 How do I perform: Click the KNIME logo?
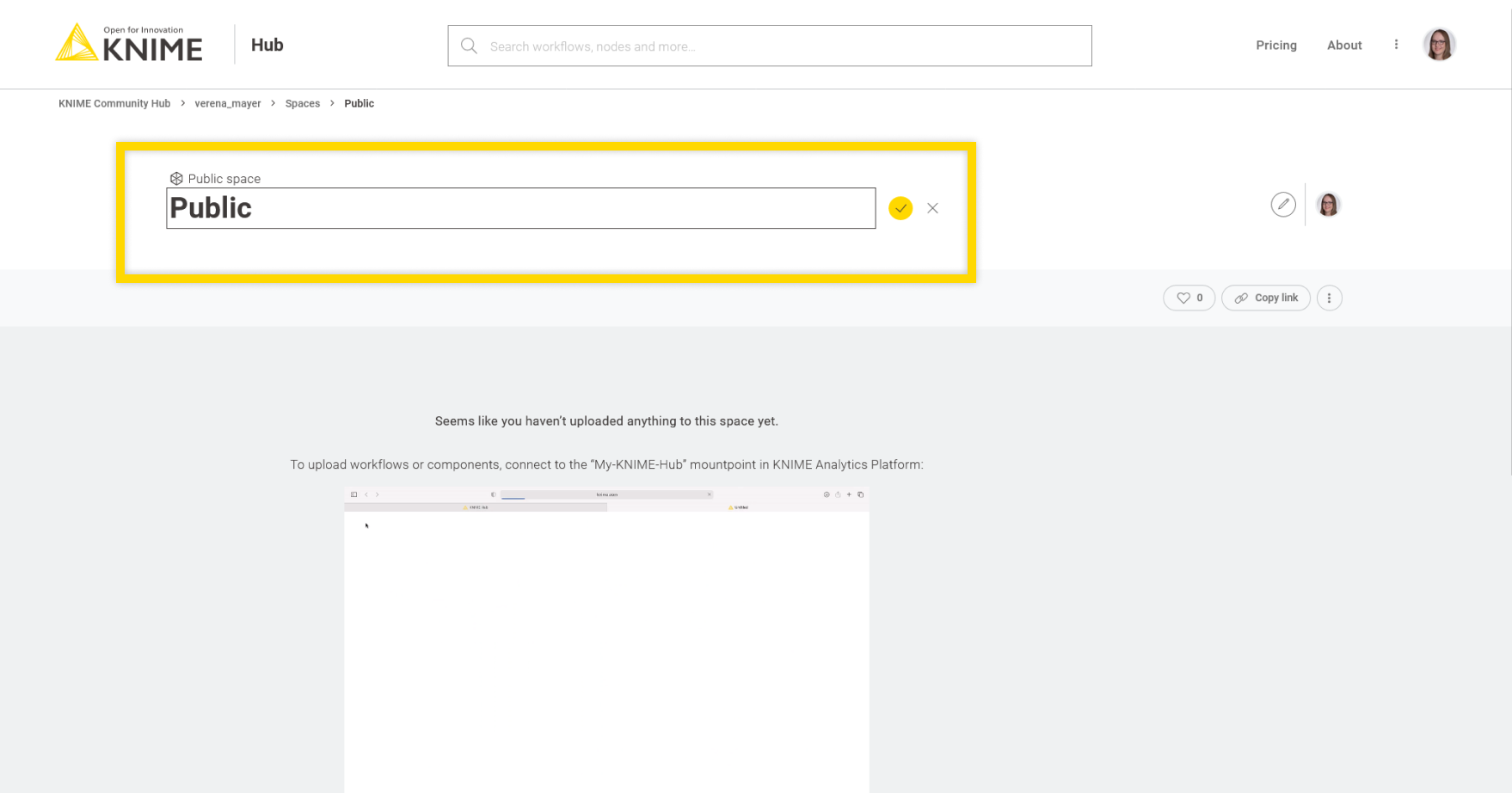click(x=129, y=43)
